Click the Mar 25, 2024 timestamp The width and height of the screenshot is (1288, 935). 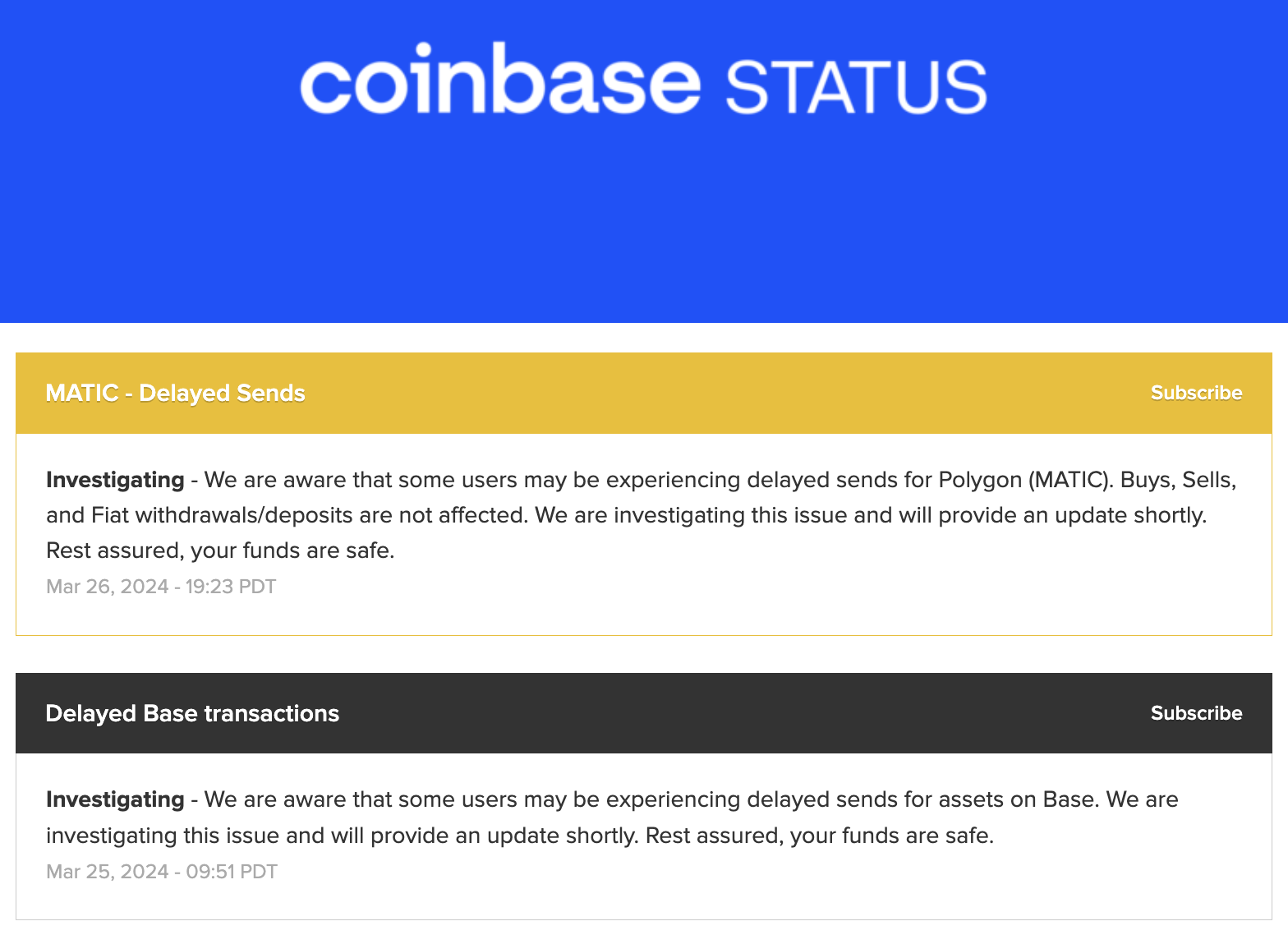coord(161,871)
